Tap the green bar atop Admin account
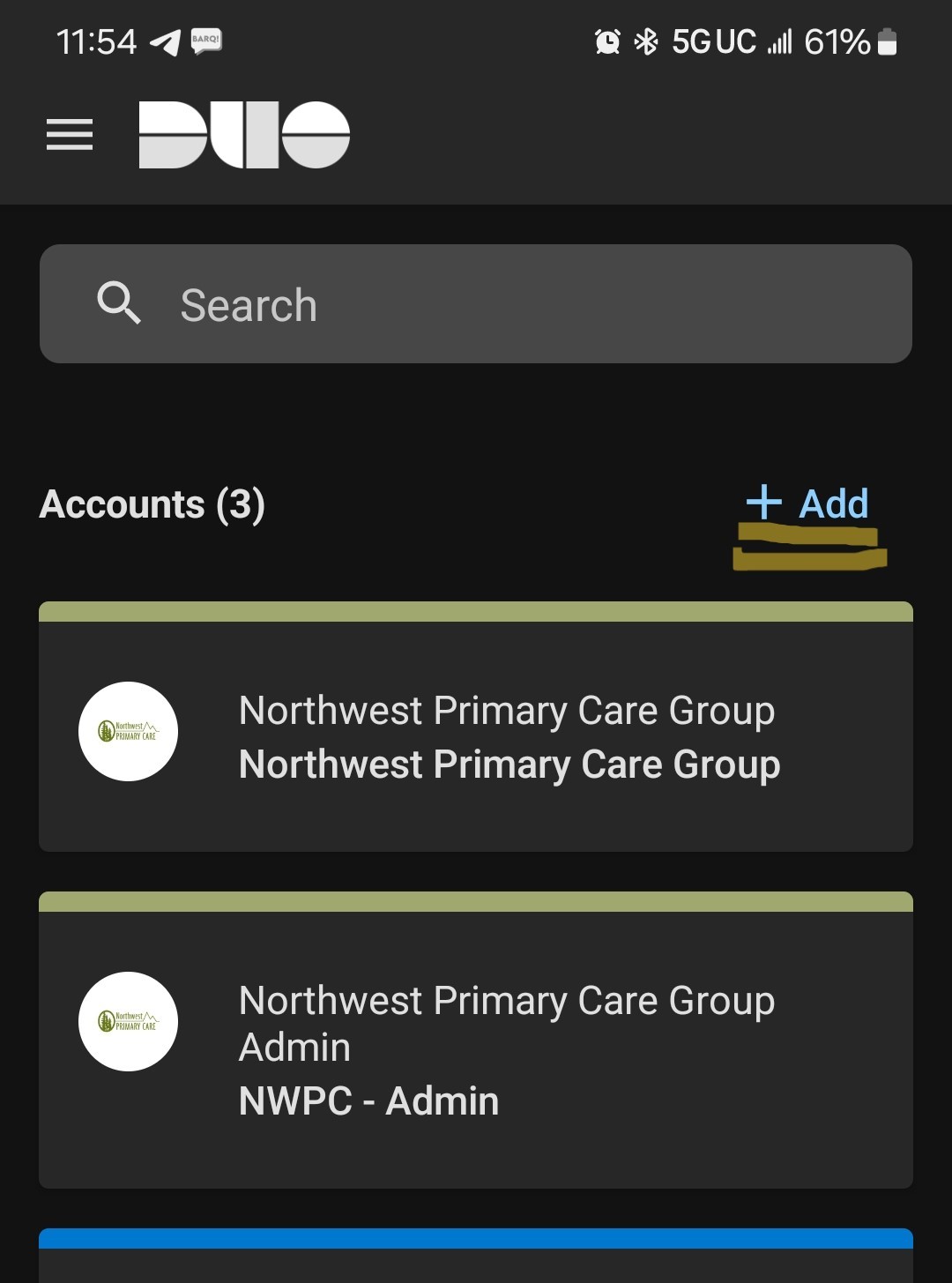The width and height of the screenshot is (952, 1283). [x=476, y=901]
